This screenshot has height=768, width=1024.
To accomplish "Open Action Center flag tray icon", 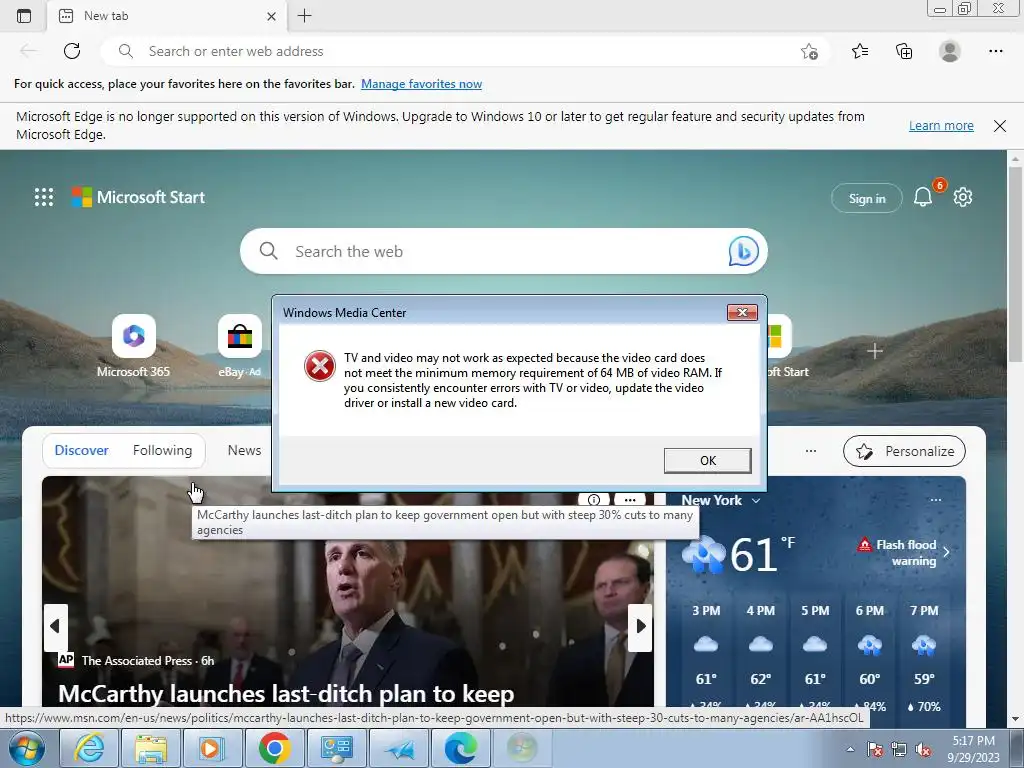I will point(874,750).
